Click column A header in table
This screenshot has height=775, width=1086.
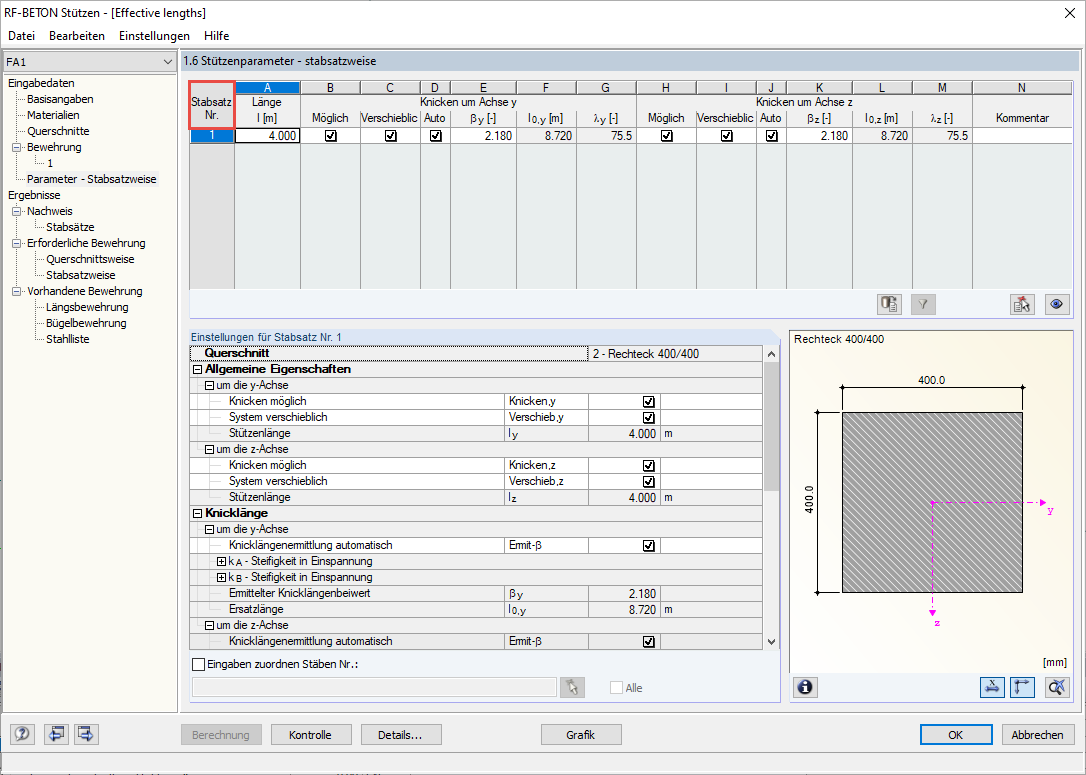coord(267,87)
